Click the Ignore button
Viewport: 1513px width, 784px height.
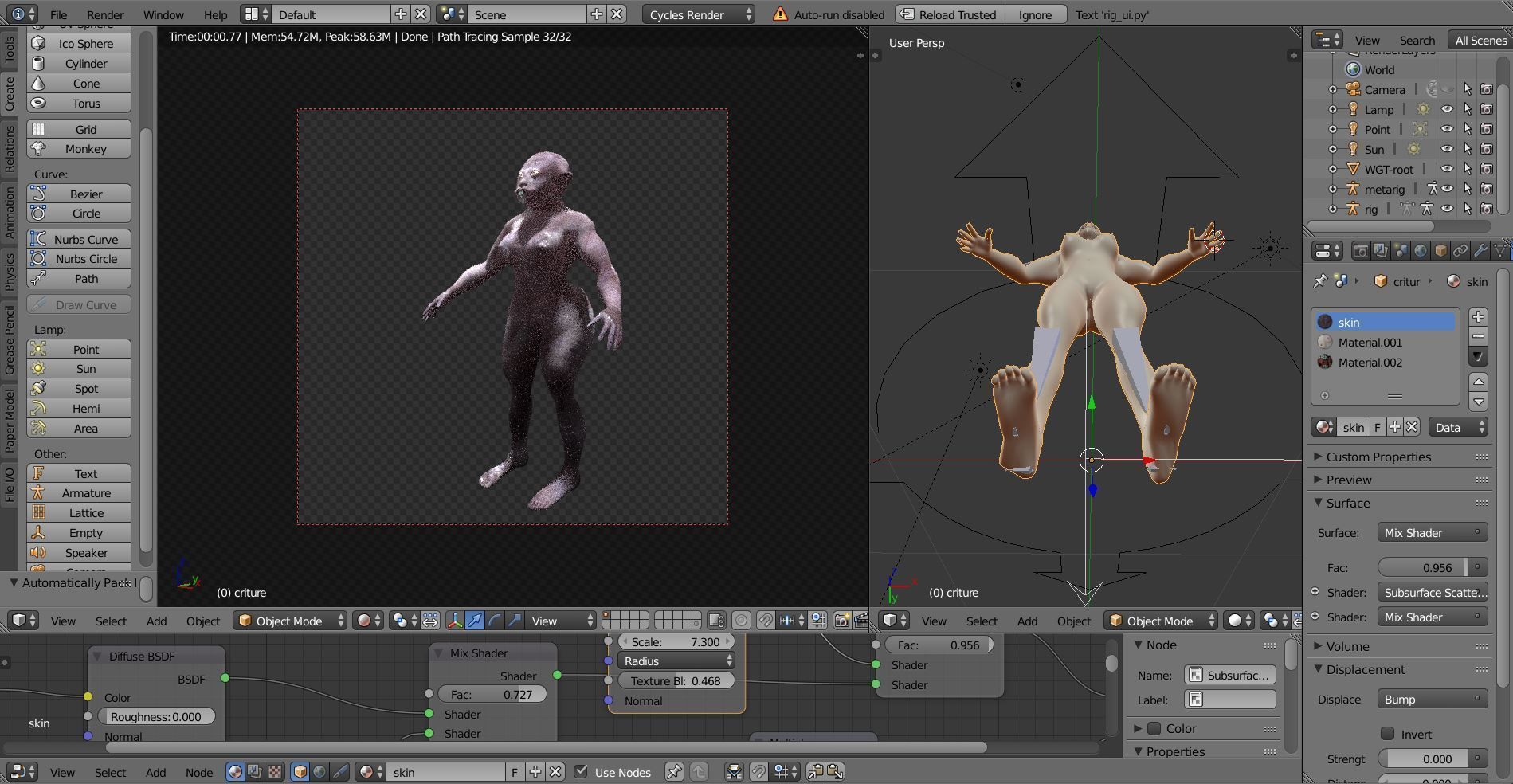tap(1035, 14)
